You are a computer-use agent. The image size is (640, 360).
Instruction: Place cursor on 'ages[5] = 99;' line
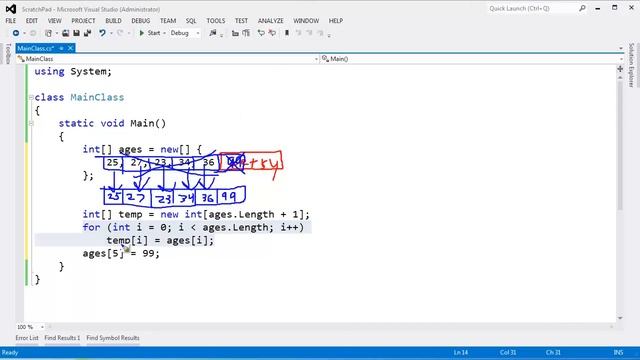pos(121,253)
